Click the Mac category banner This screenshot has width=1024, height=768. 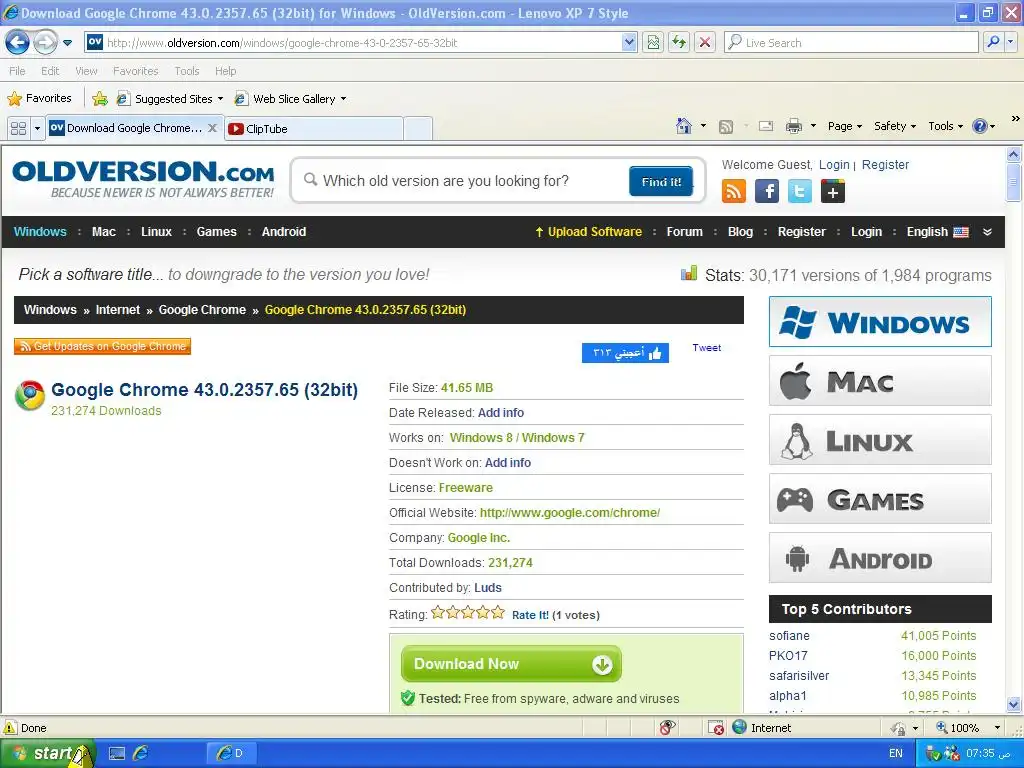pyautogui.click(x=880, y=381)
